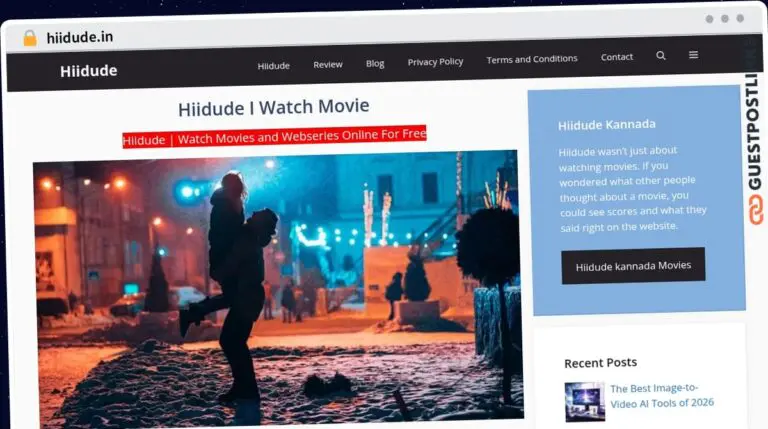Click the red Watch Movies and Webseries banner

click(274, 137)
